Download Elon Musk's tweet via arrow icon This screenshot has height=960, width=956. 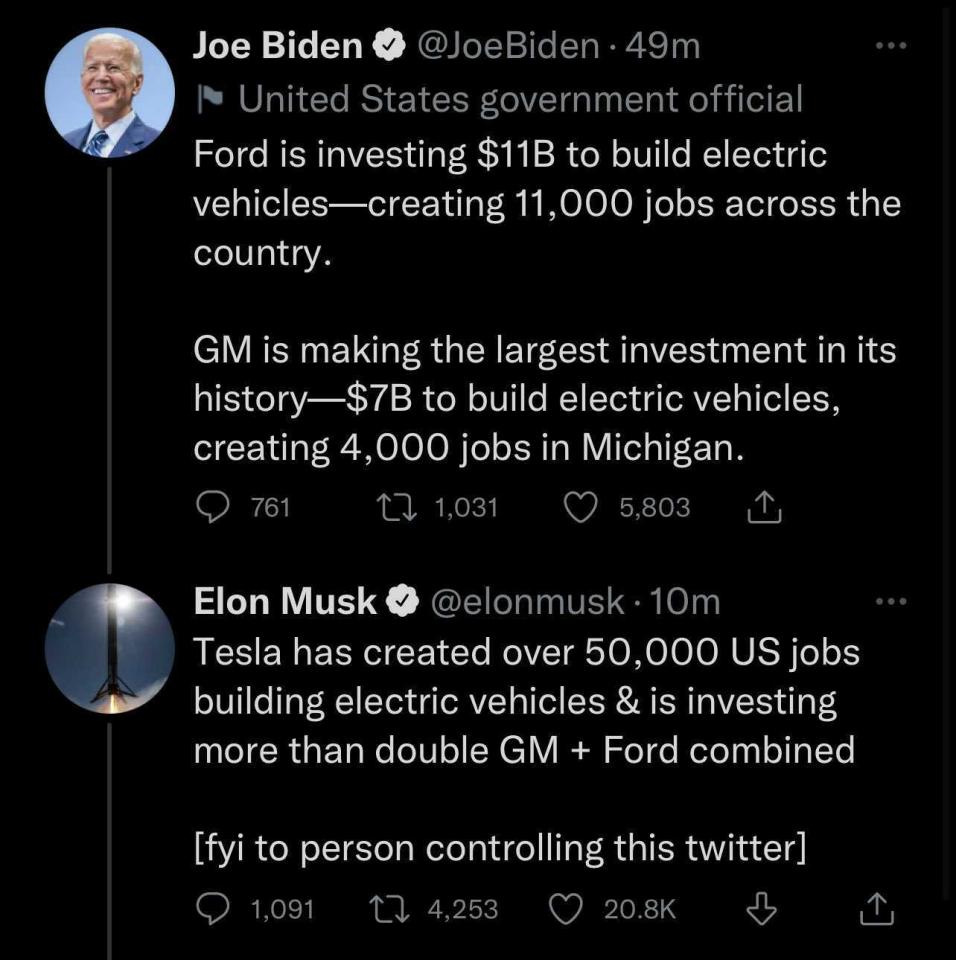pos(762,908)
